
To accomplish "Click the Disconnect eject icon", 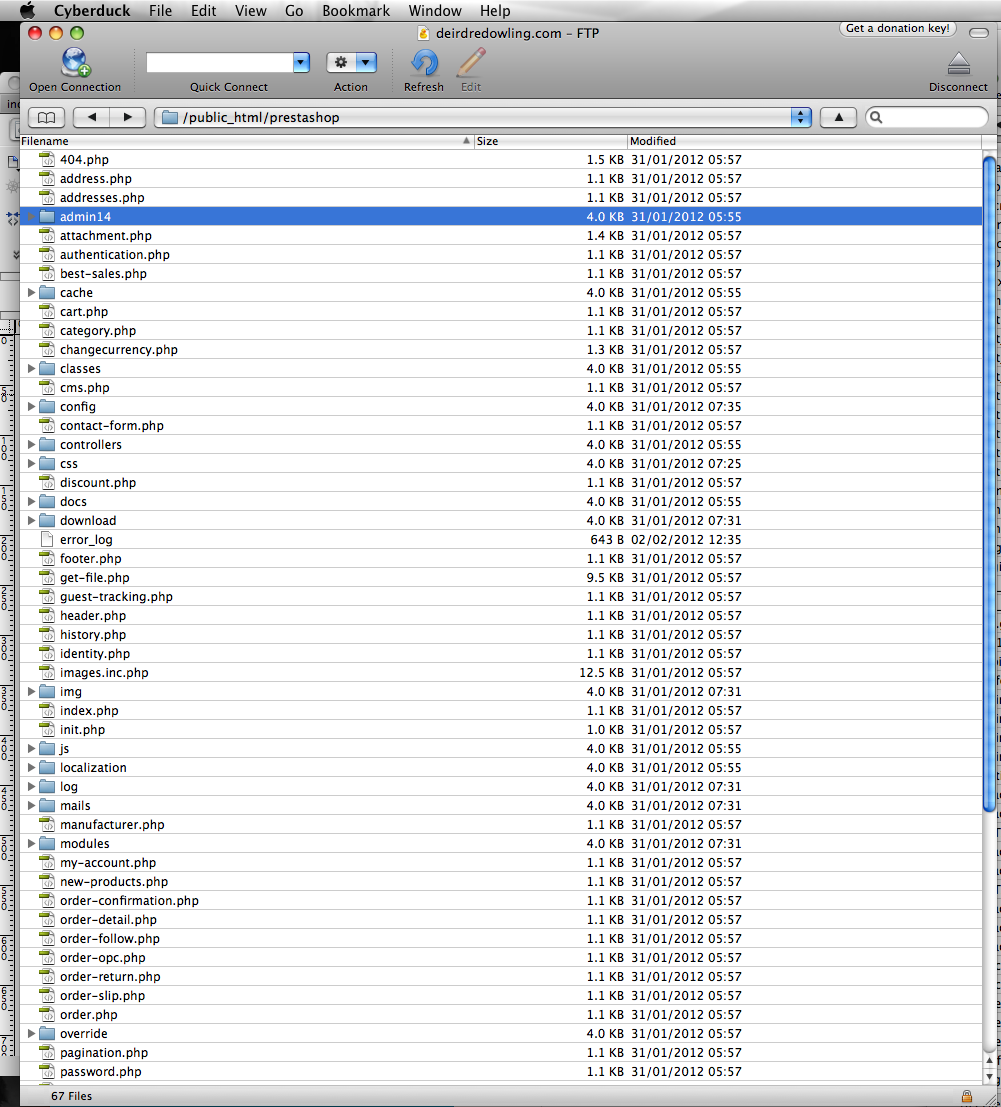I will pyautogui.click(x=958, y=64).
